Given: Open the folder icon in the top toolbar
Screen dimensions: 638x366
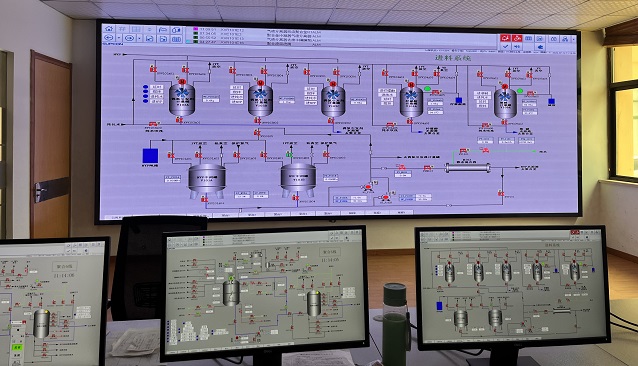Looking at the screenshot, I should click(163, 30).
